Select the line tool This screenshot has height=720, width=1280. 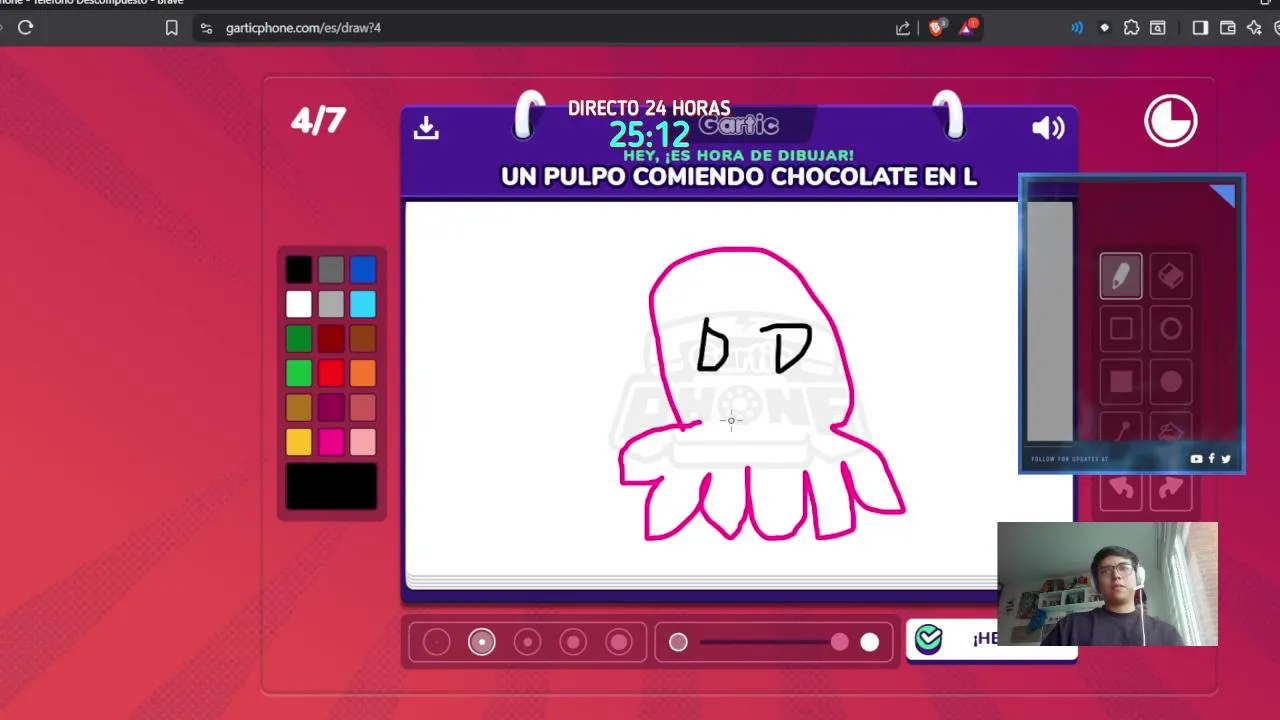coord(1120,432)
